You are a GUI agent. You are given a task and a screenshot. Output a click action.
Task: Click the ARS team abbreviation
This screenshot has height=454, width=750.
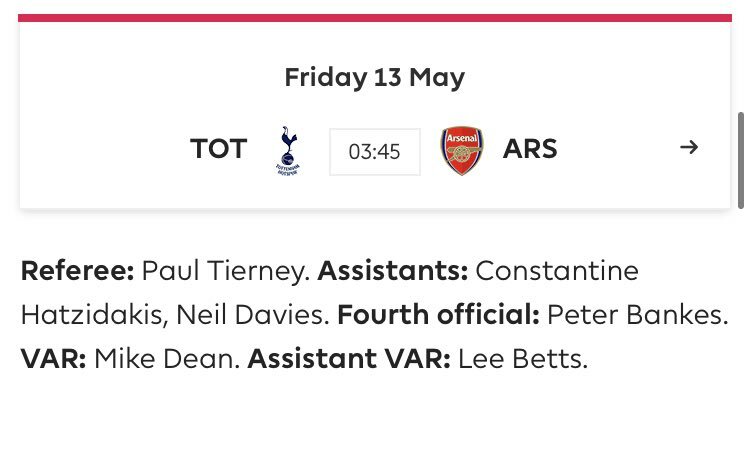[530, 149]
